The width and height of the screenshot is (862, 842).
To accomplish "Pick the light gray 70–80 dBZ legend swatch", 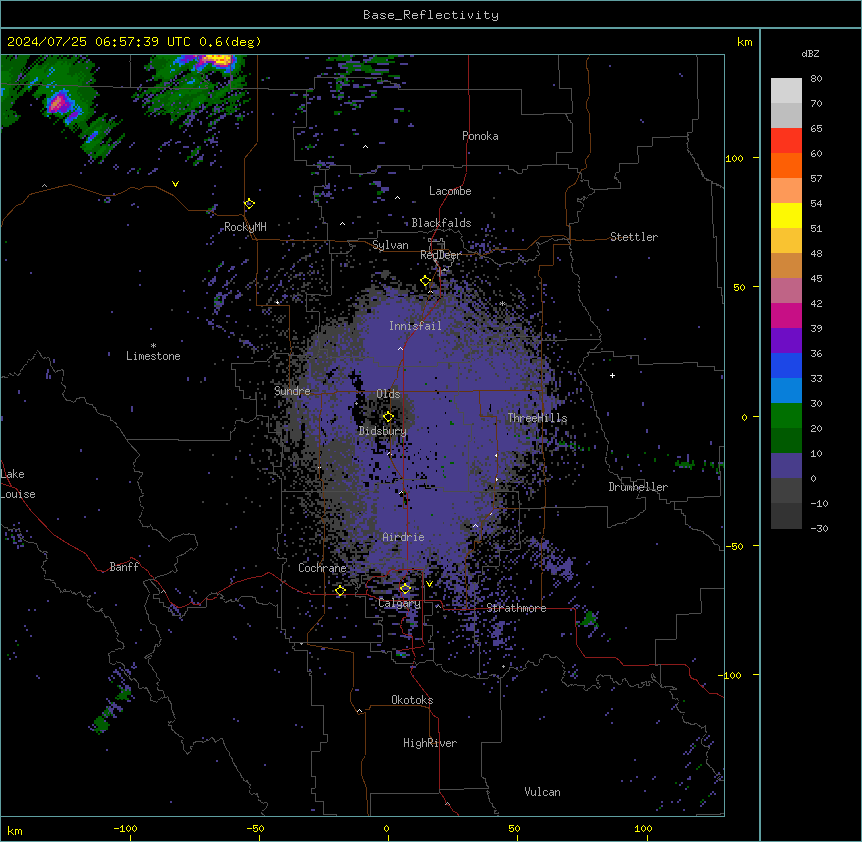I will (x=786, y=91).
